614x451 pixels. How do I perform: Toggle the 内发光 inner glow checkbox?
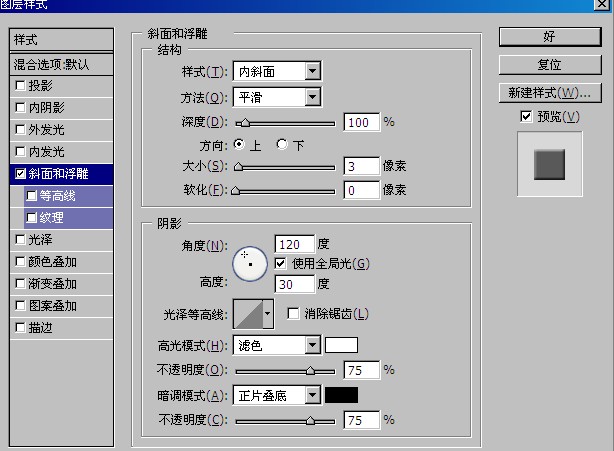[20, 152]
